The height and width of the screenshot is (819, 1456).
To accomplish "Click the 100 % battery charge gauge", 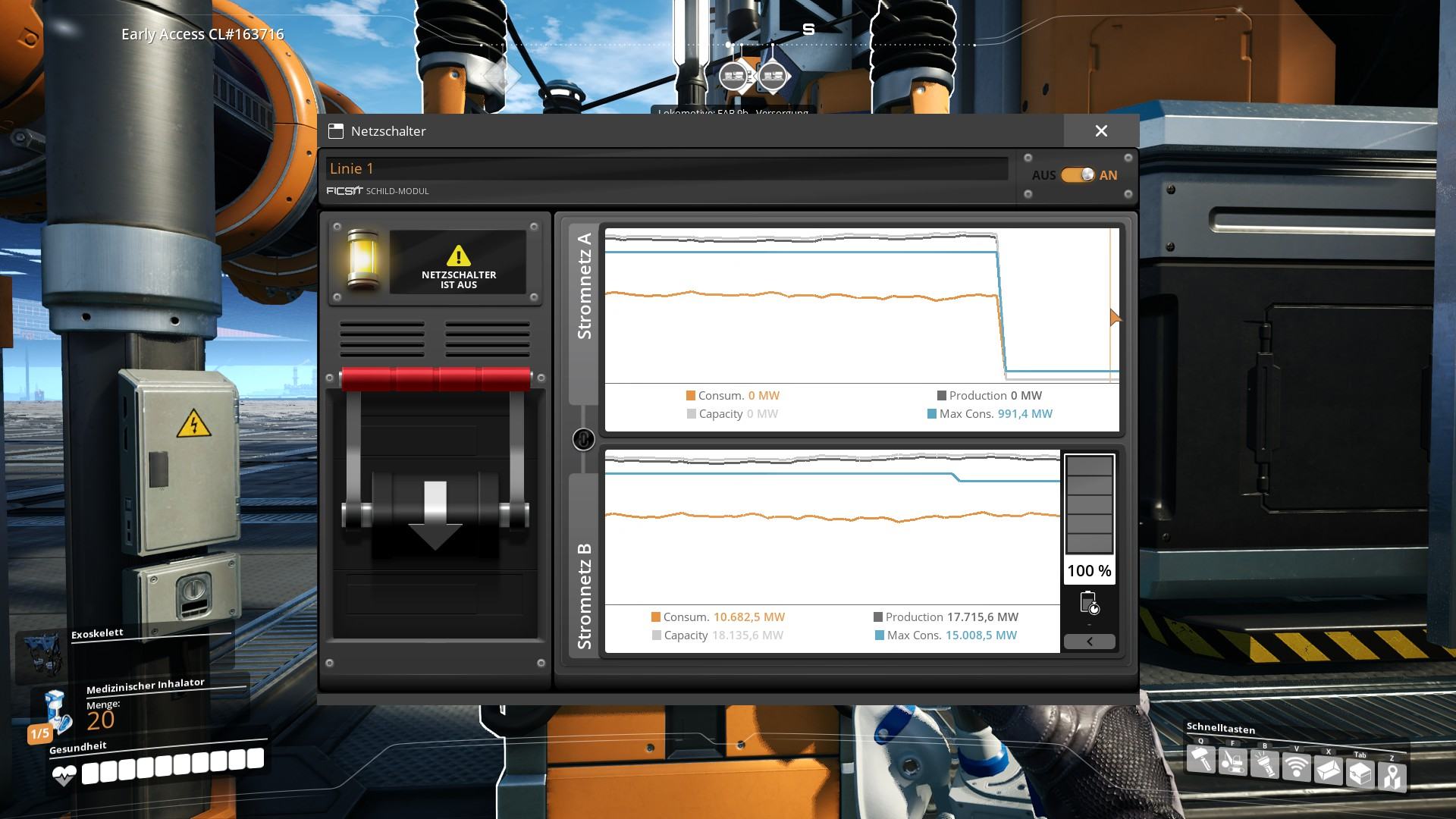I will (x=1090, y=519).
